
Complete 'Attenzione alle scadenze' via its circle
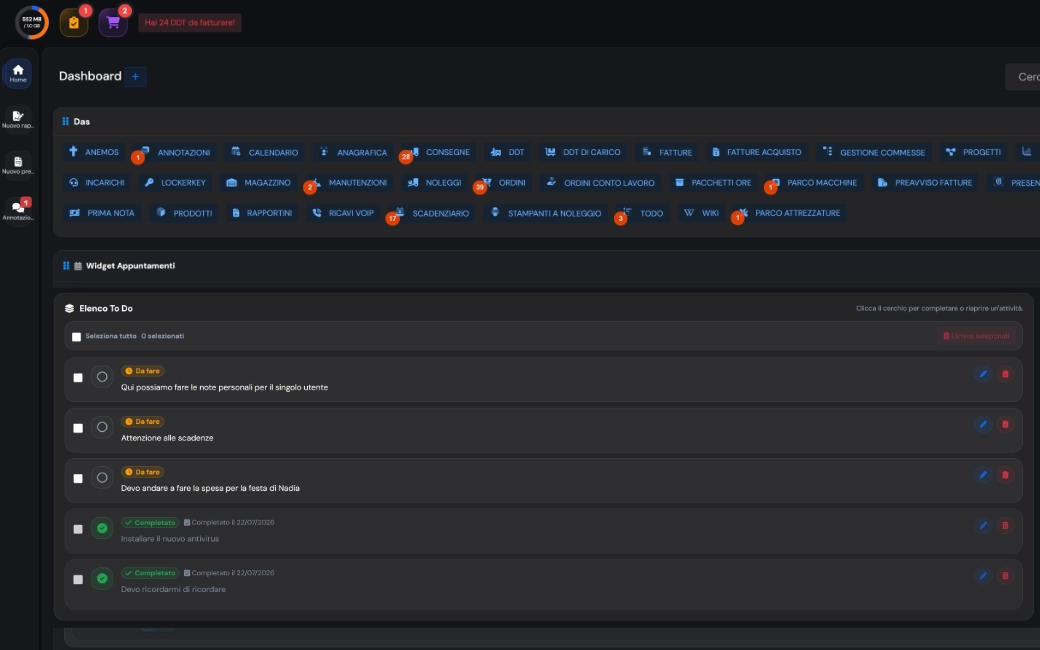101,427
